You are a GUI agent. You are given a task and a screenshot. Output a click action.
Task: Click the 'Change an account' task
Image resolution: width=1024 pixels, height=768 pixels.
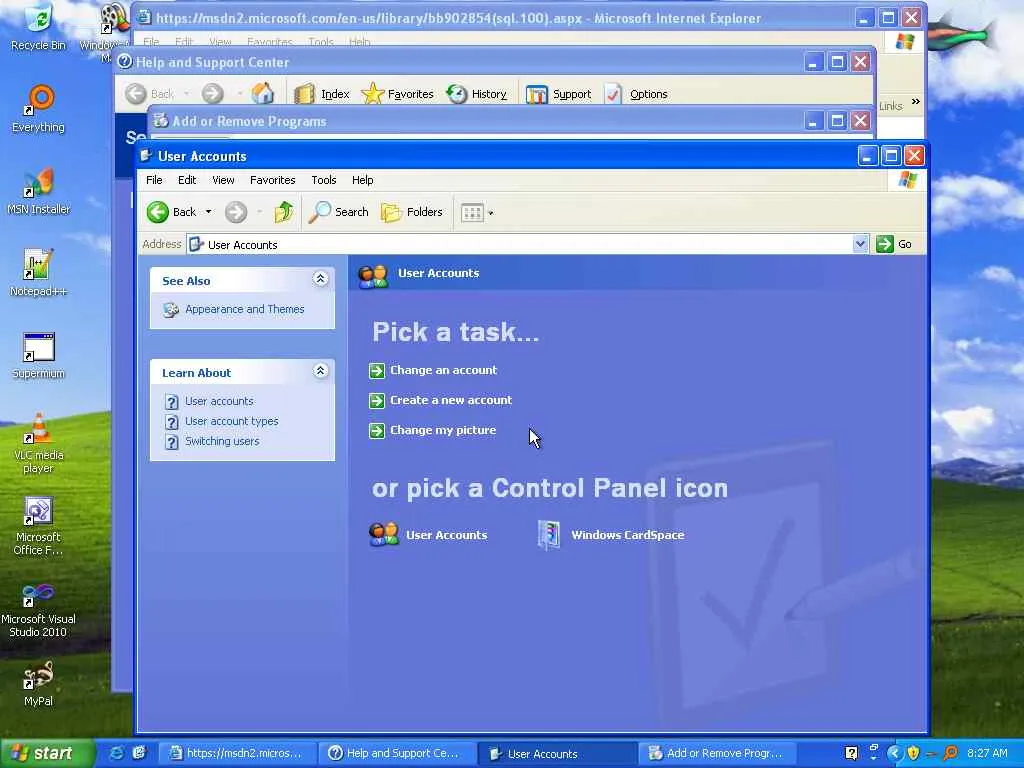(443, 370)
